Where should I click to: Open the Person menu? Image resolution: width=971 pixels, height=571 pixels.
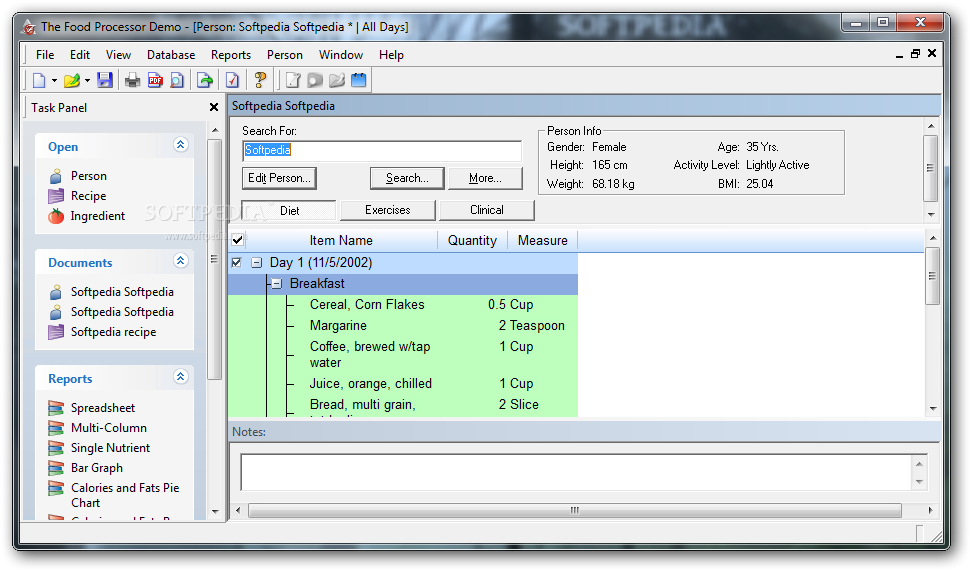click(285, 55)
